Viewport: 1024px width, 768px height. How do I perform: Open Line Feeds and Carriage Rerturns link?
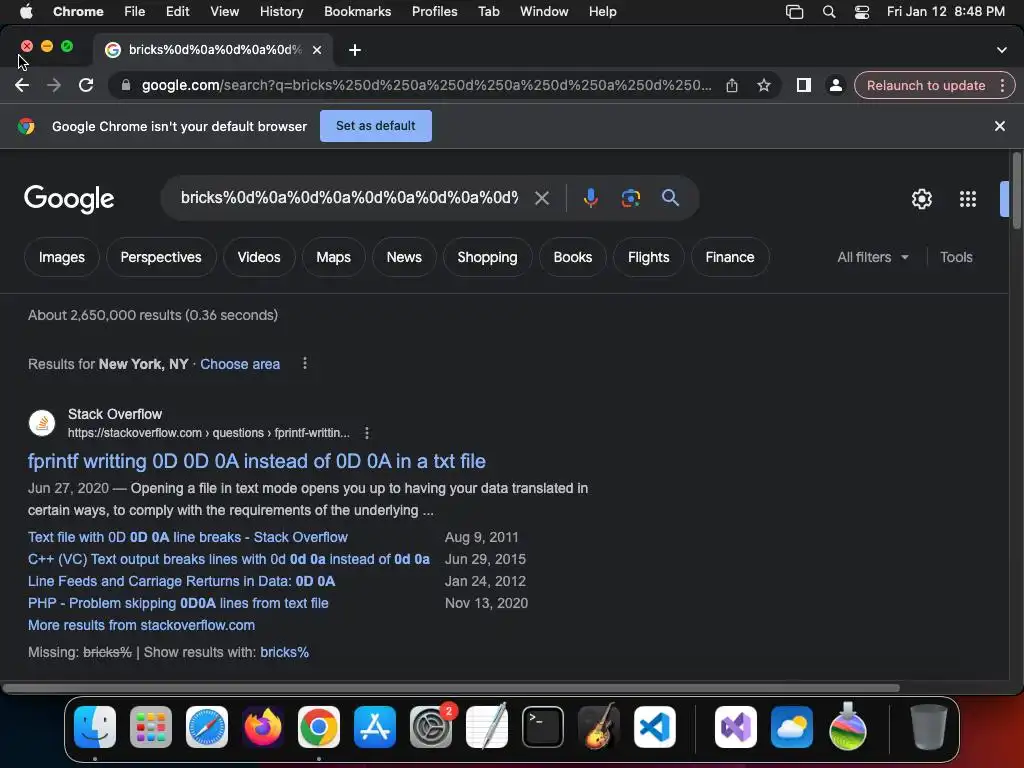click(x=182, y=581)
